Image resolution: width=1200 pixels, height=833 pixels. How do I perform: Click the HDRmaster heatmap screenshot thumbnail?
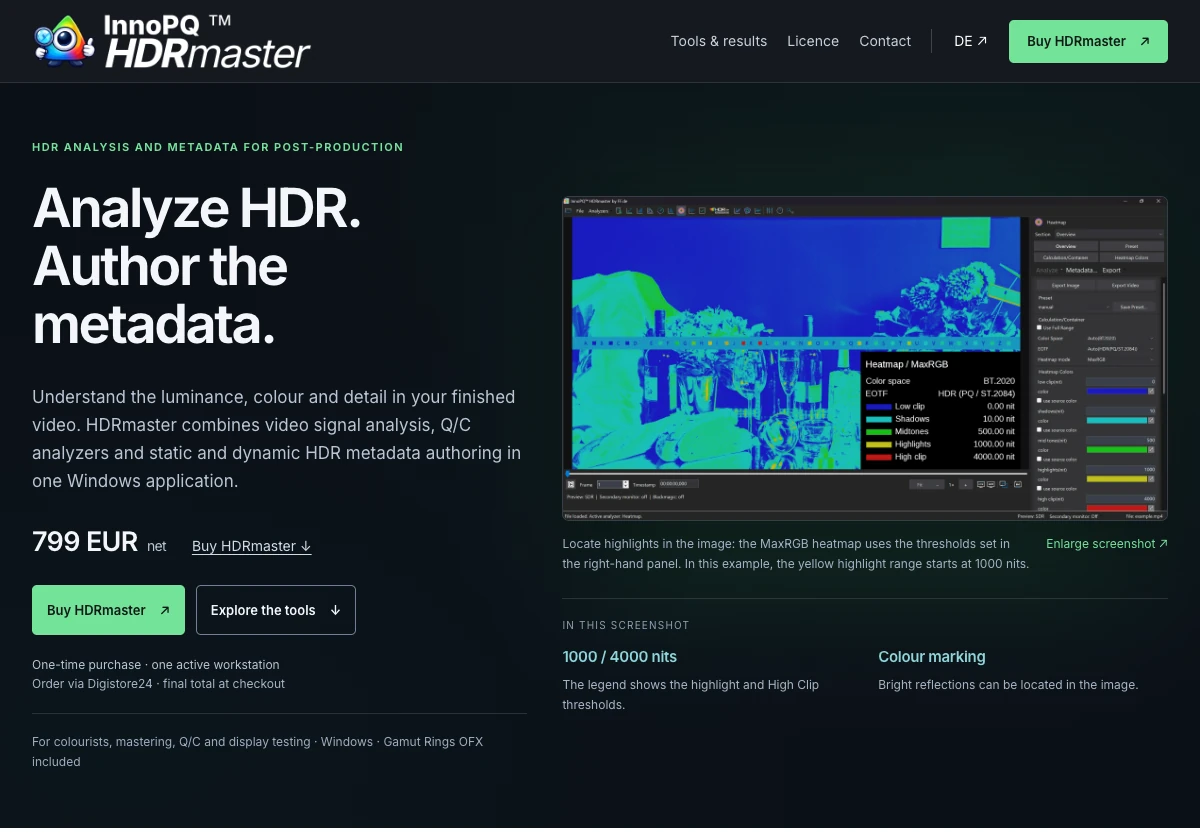tap(865, 358)
